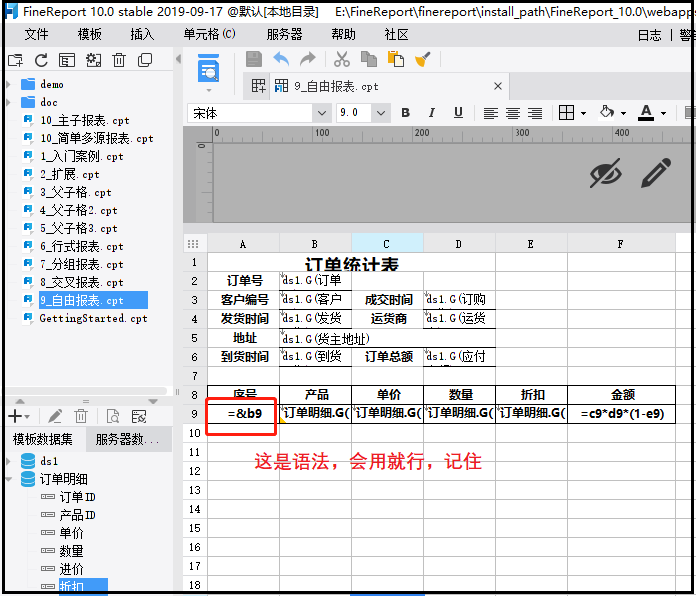
Task: Preview the dataset data icon
Action: click(x=113, y=416)
